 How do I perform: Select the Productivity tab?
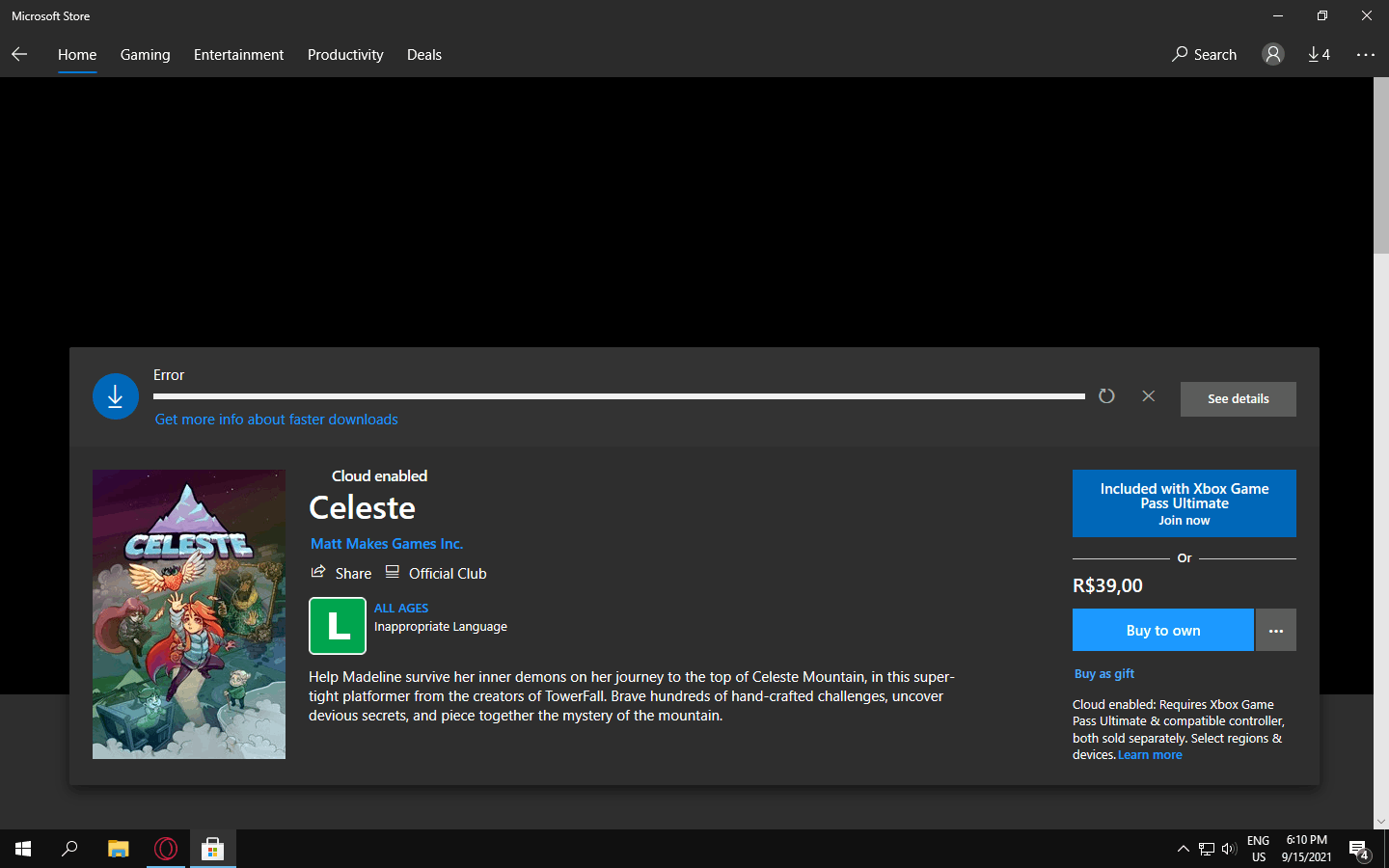point(345,55)
